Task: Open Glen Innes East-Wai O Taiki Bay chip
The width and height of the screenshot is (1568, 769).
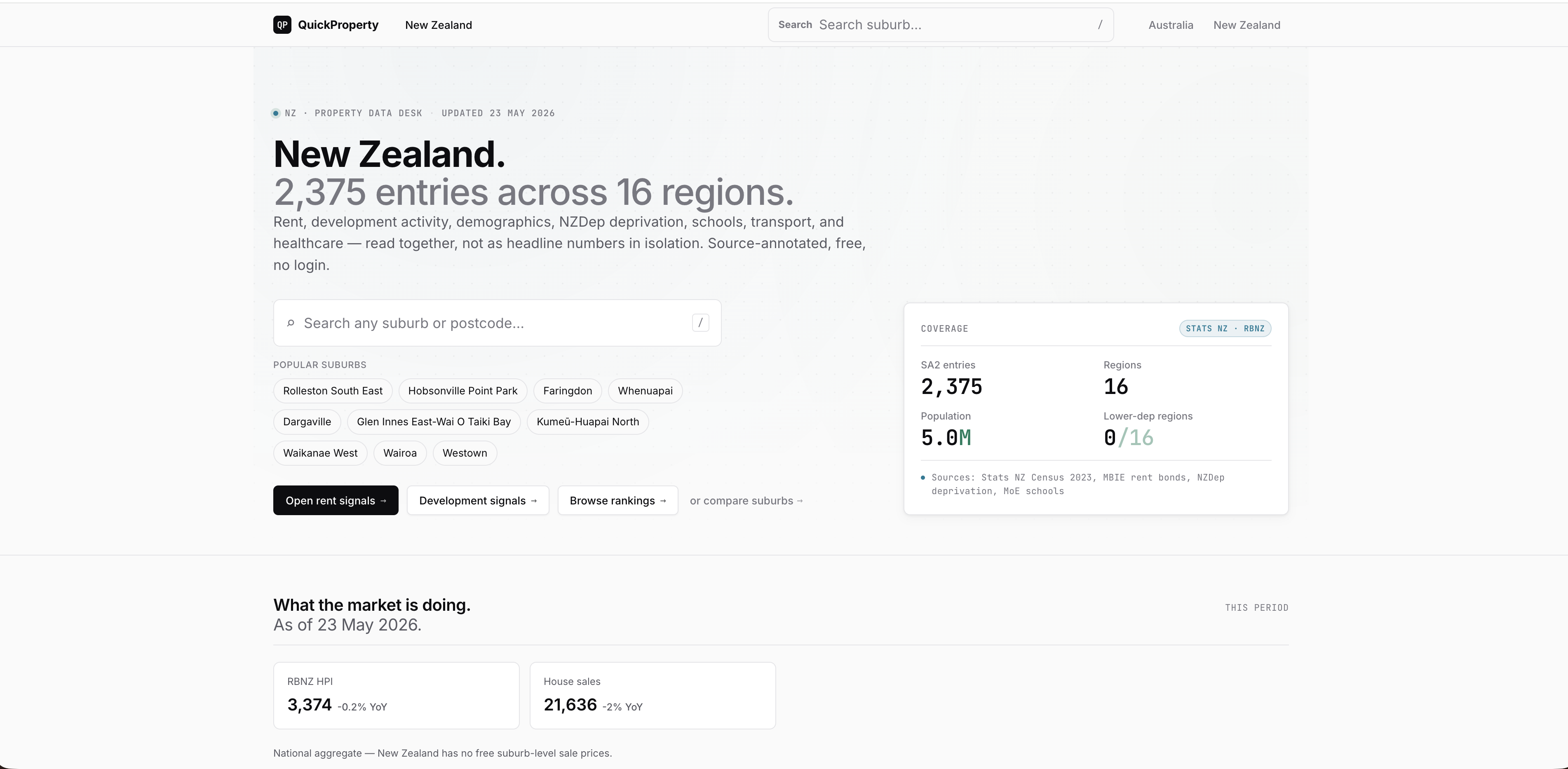Action: click(x=433, y=422)
